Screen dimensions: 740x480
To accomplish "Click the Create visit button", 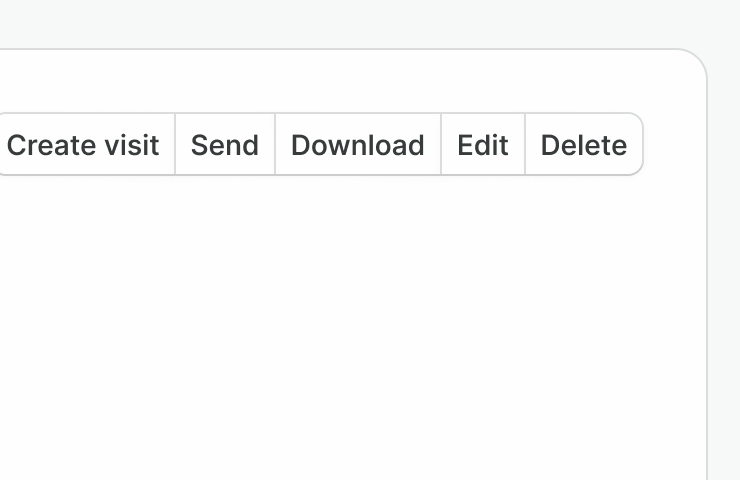I will click(x=83, y=145).
